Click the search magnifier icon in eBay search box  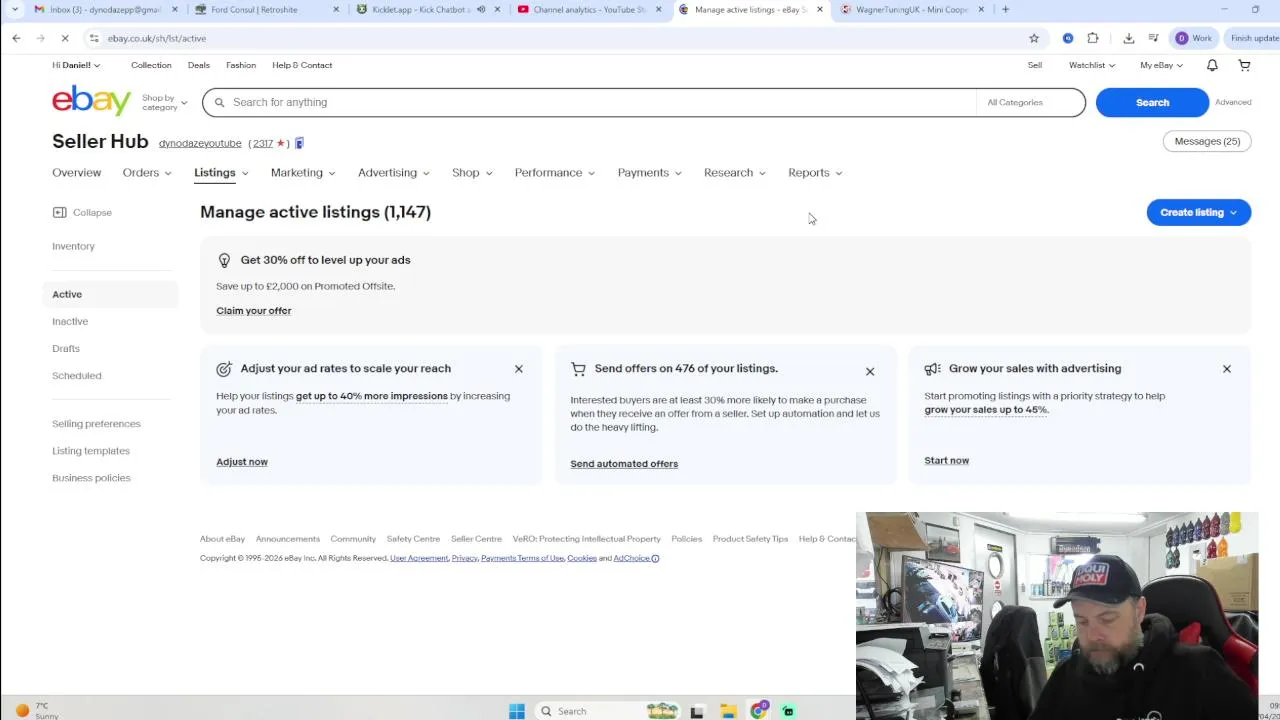coord(219,102)
